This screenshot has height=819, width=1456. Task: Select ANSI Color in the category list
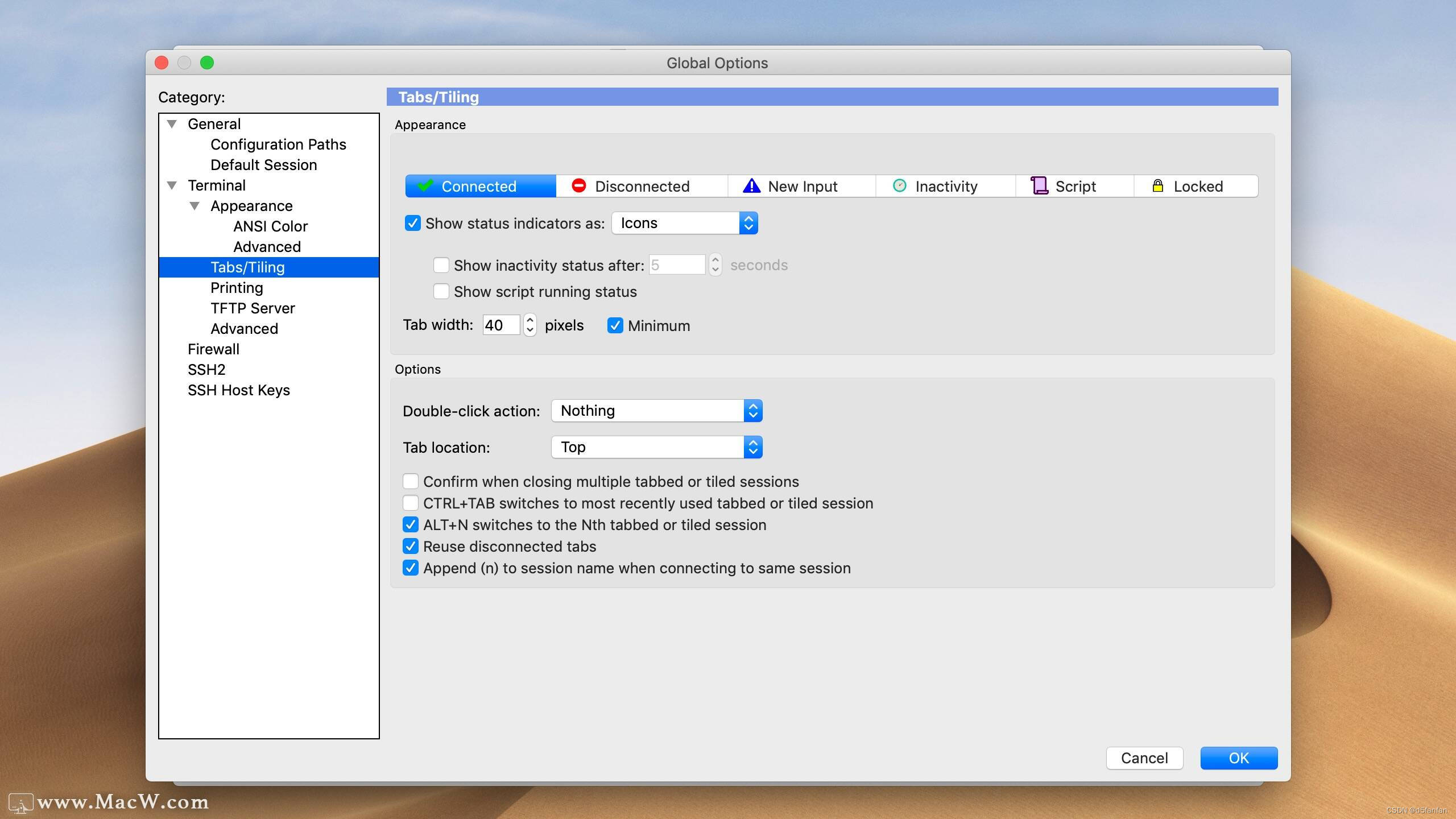(x=270, y=226)
